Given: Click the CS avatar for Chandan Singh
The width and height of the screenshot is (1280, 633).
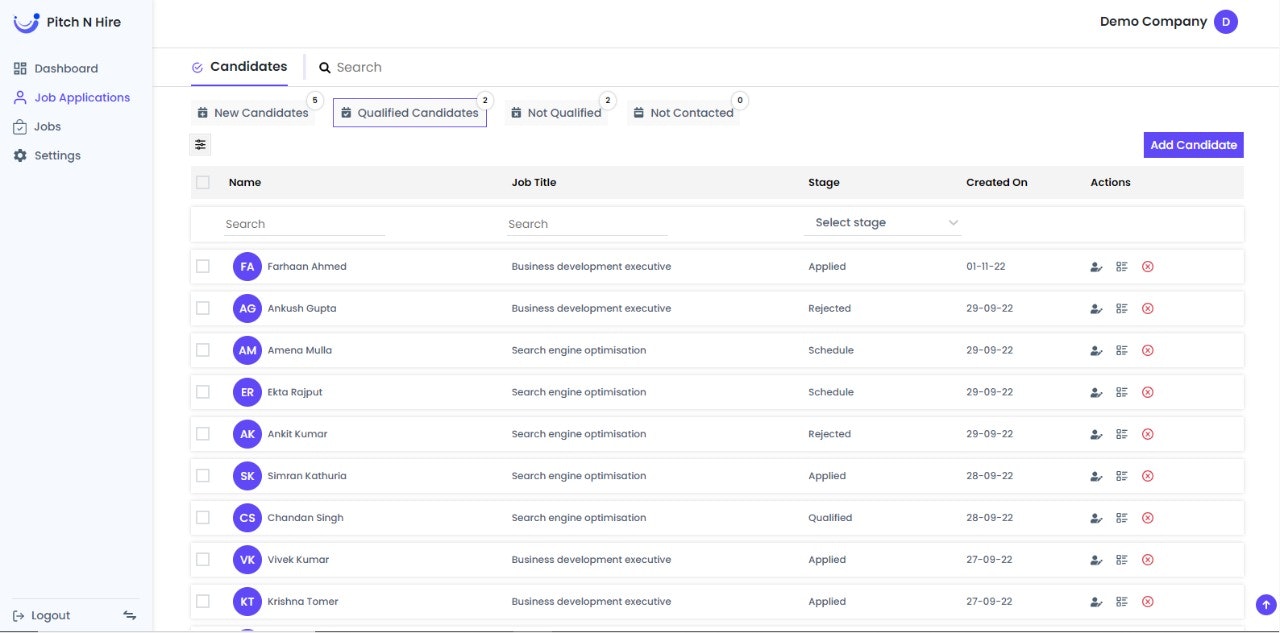Looking at the screenshot, I should coord(247,519).
